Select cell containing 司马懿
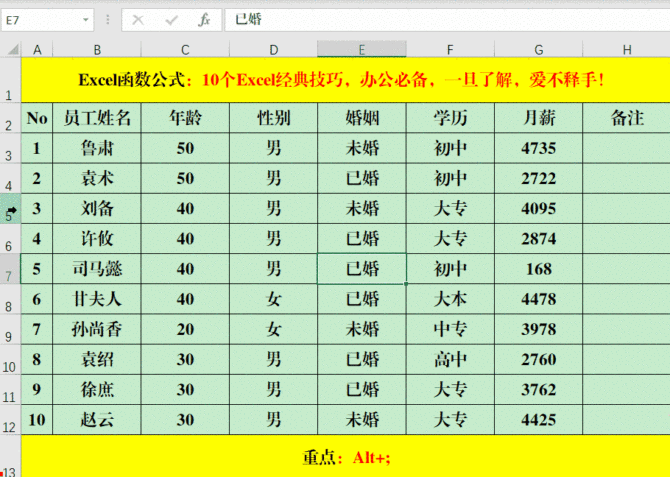Viewport: 670px width, 477px height. (x=97, y=269)
